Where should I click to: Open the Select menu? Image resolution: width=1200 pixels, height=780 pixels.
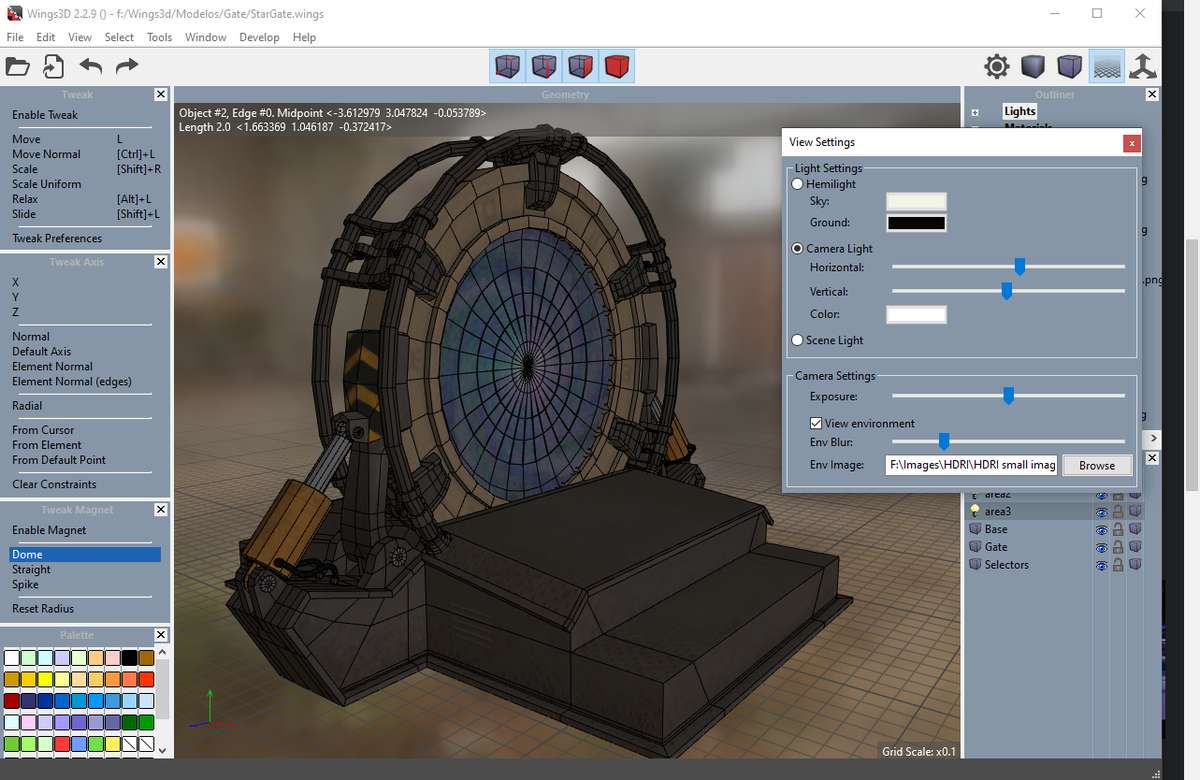click(x=119, y=37)
